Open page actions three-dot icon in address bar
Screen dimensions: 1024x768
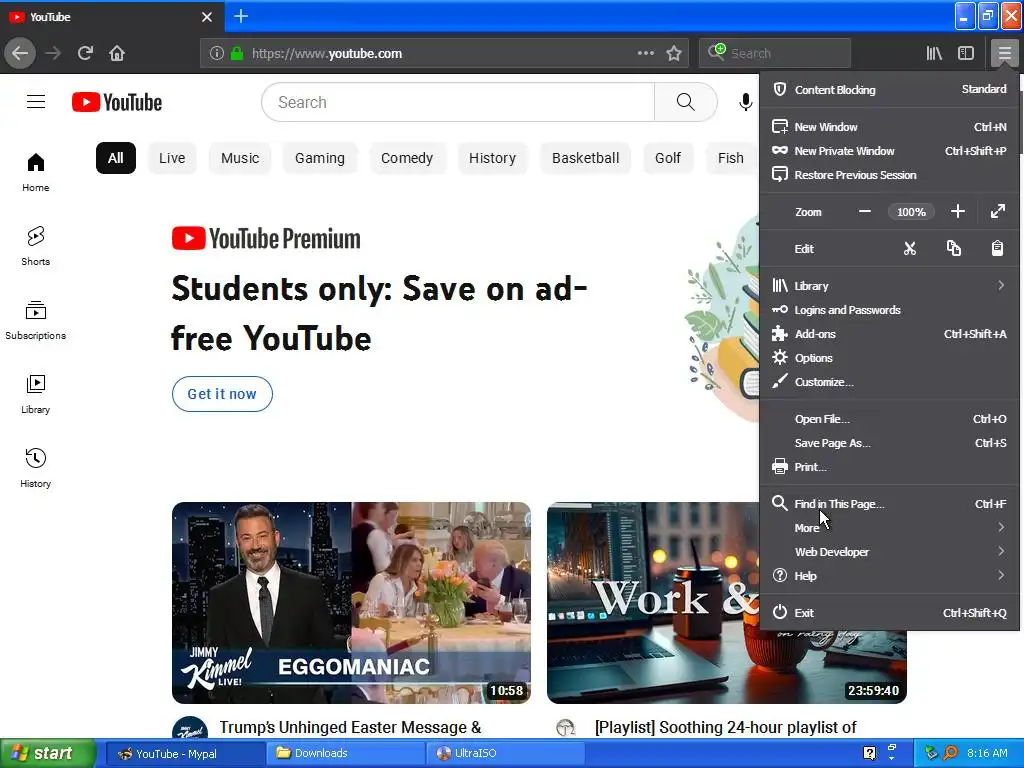click(x=645, y=53)
